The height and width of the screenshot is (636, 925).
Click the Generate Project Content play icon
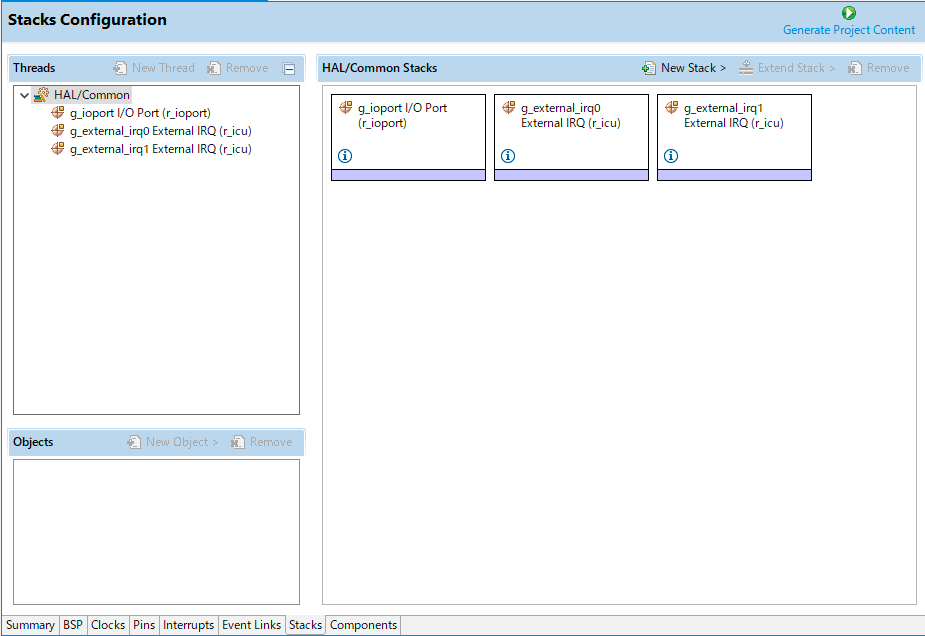coord(848,13)
